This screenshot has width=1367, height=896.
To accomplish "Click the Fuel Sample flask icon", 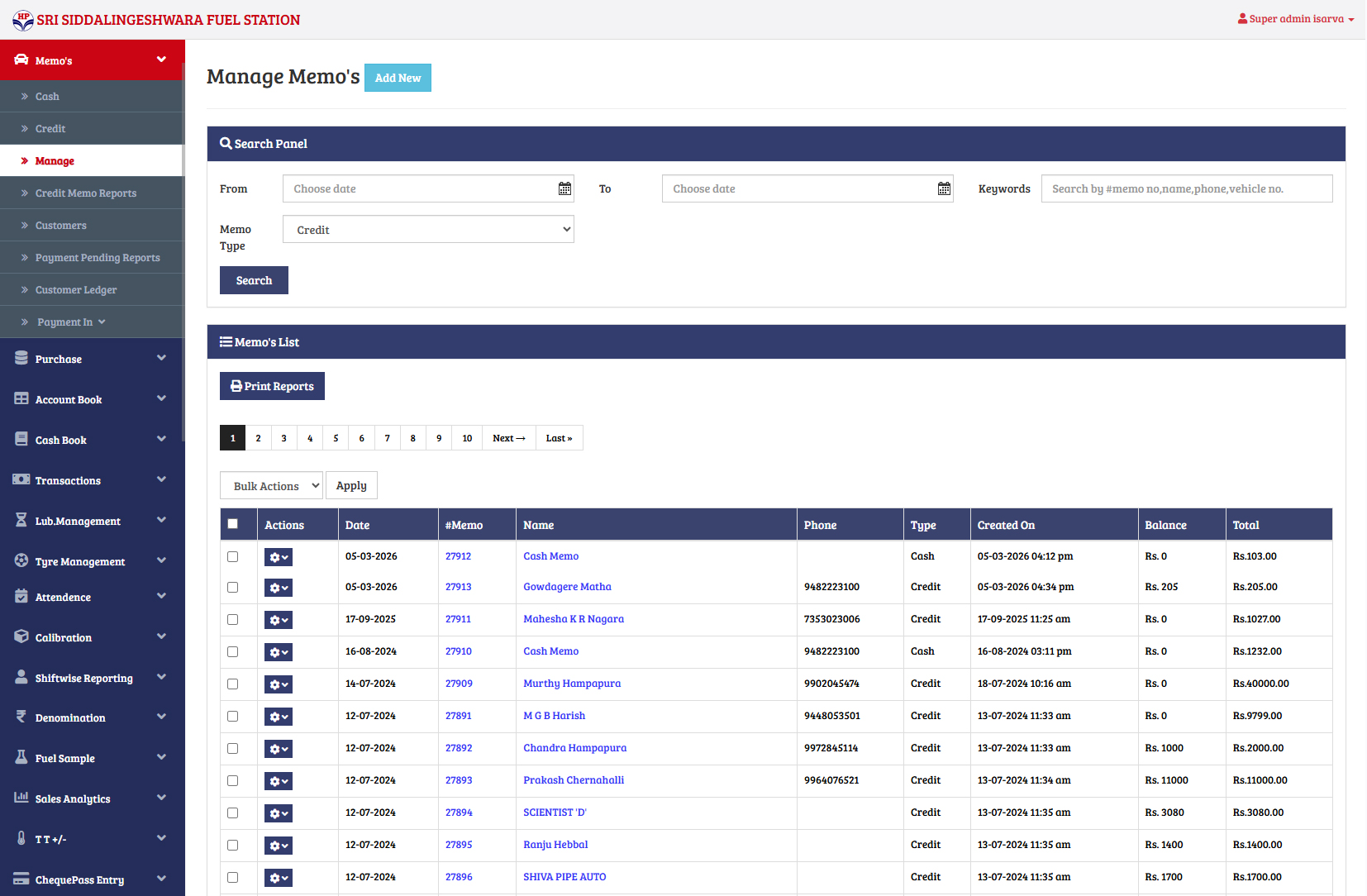I will pos(21,758).
